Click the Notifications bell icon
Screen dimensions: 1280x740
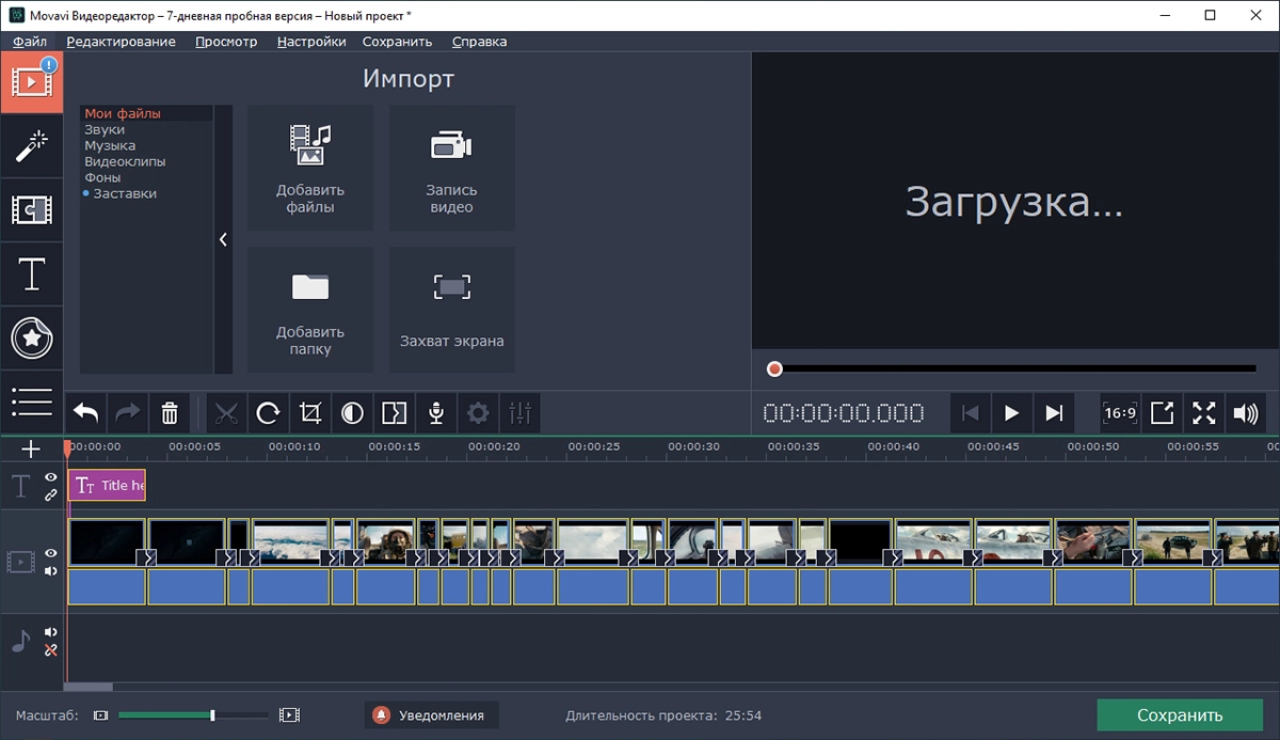tap(381, 715)
